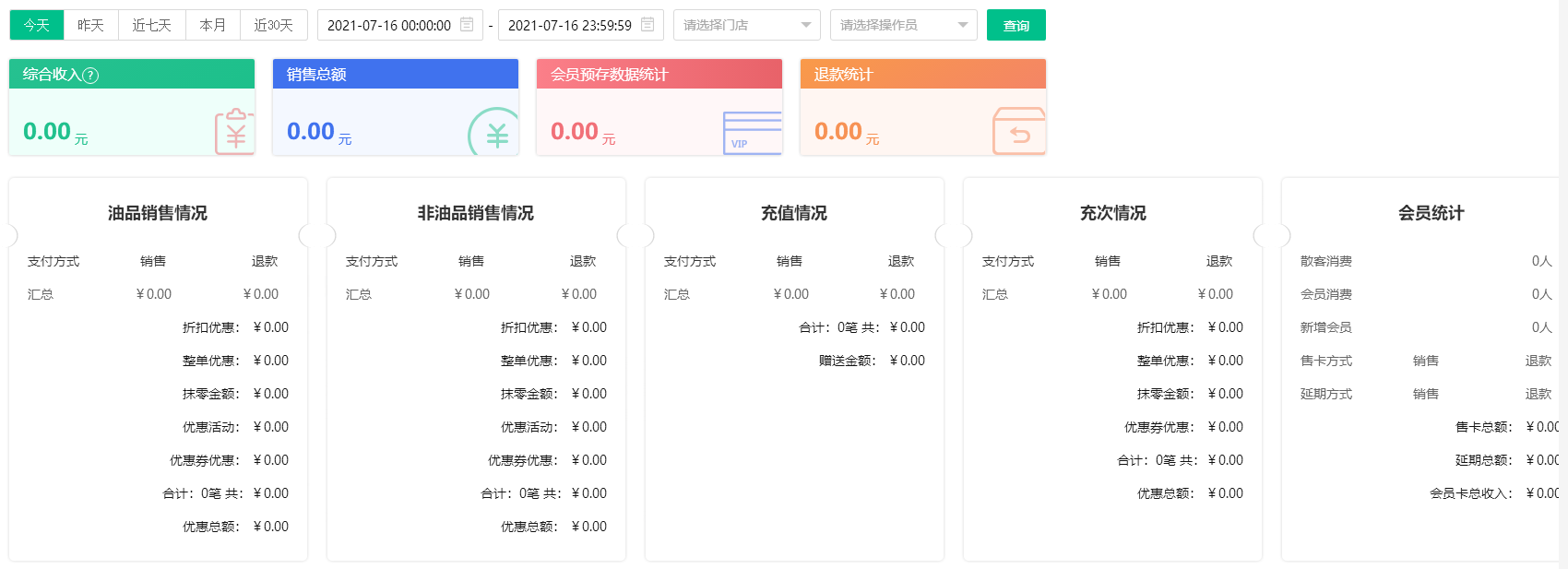Click the 油品销售情况 panel title

tap(158, 213)
